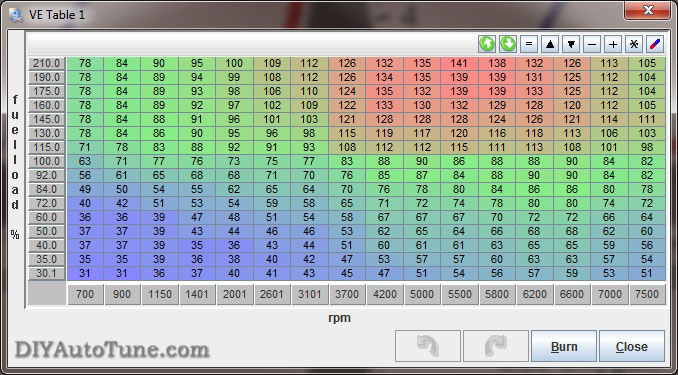Select the 700 rpm column header
678x375 pixels.
85,294
